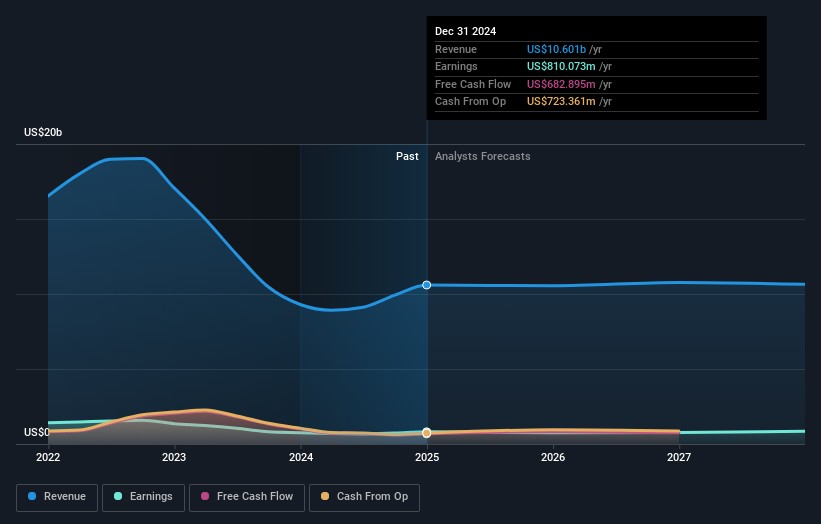Click the 2024 x-axis label
The height and width of the screenshot is (524, 821).
[301, 458]
